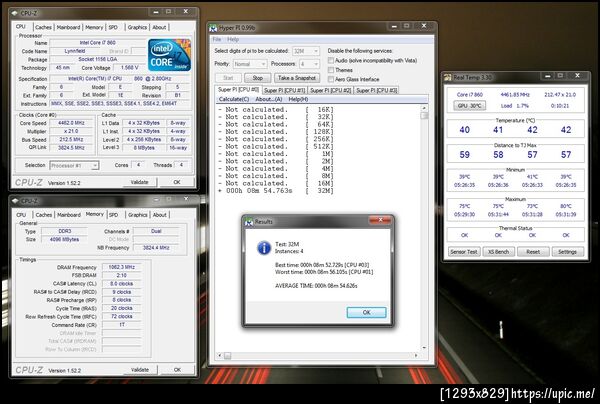Open Graphics tab in top CPU-Z window
The image size is (600, 404).
click(x=137, y=27)
